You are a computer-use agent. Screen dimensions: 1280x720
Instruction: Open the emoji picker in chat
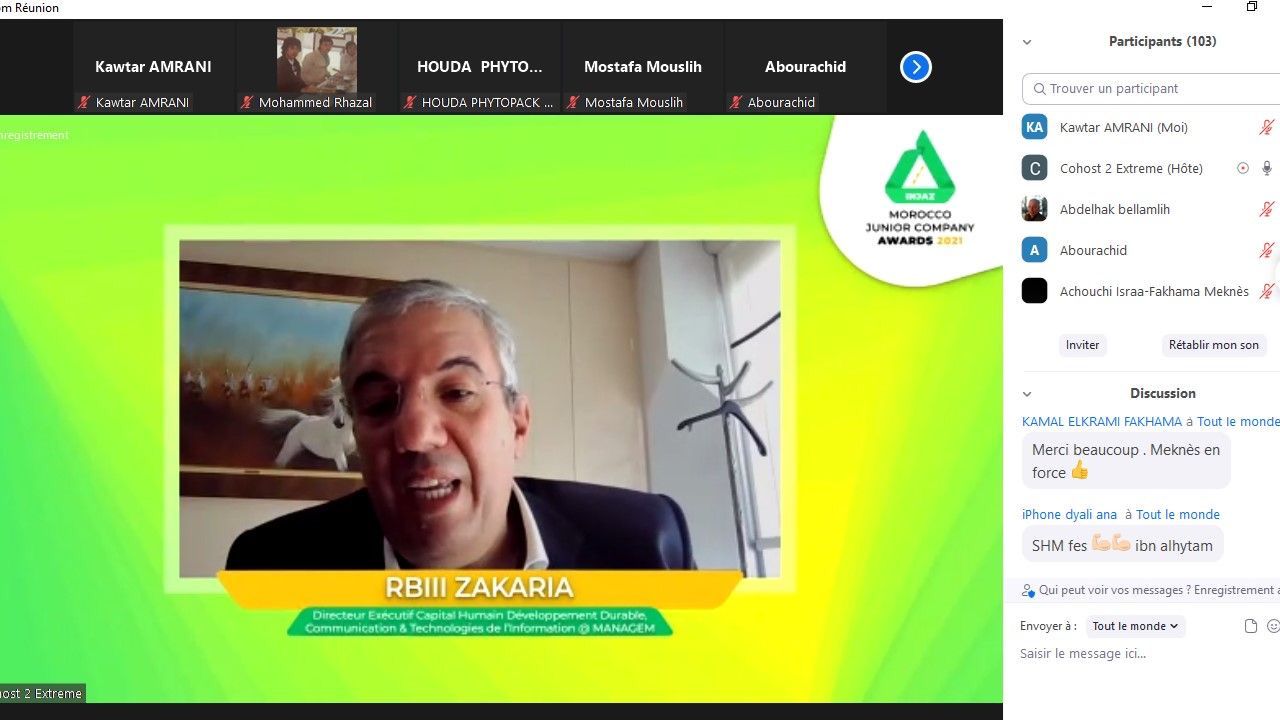(1273, 626)
